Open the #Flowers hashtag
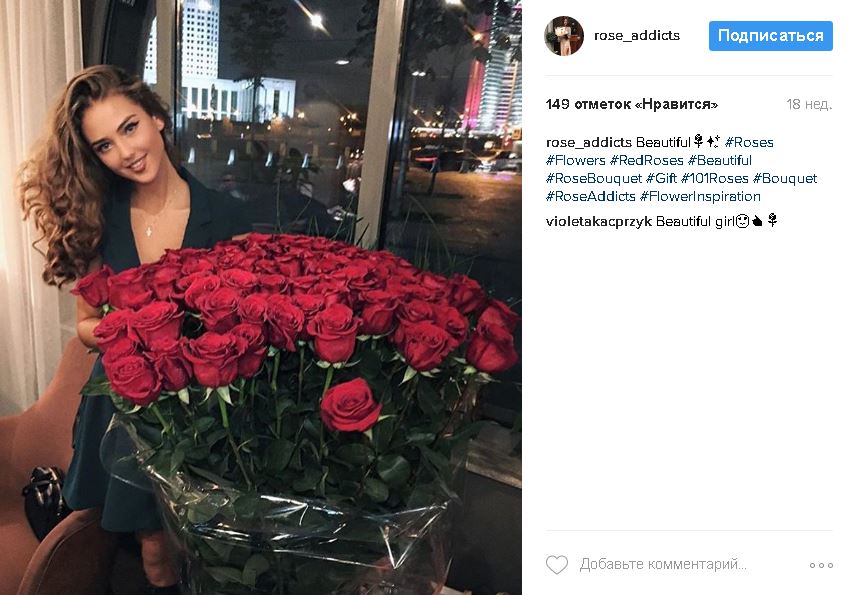Image resolution: width=855 pixels, height=595 pixels. 576,160
